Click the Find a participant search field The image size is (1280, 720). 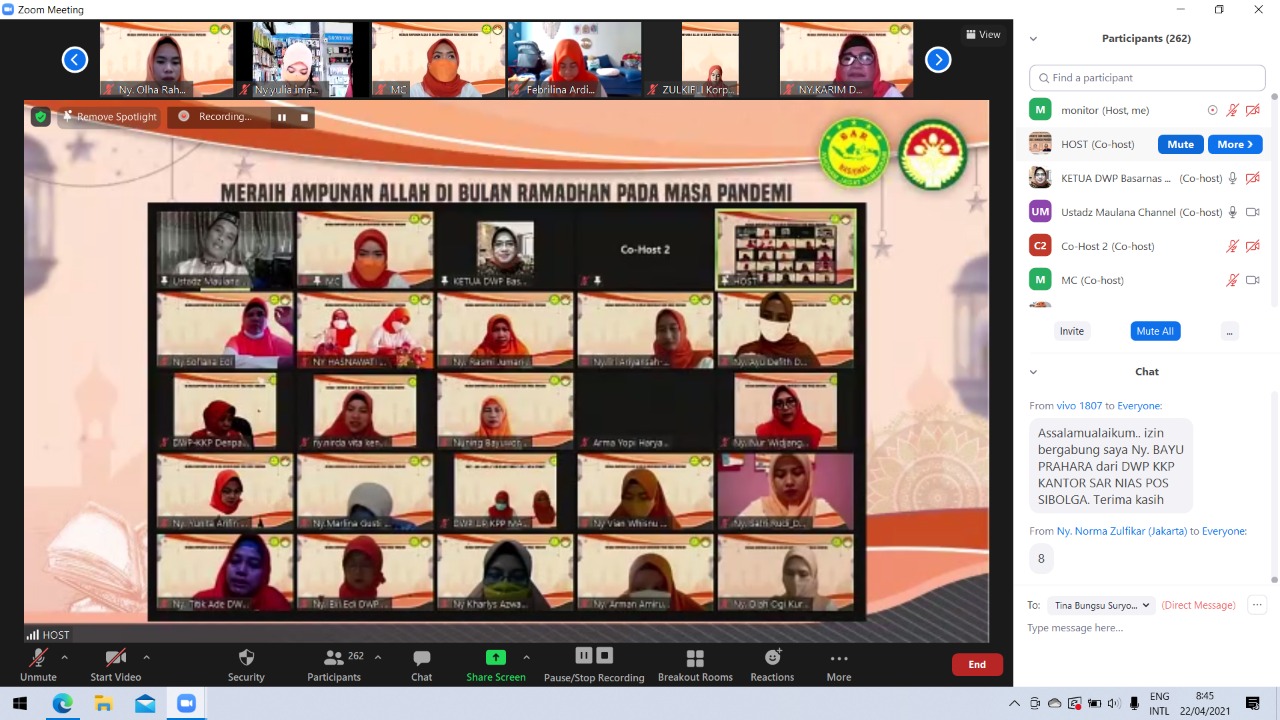coord(1147,78)
